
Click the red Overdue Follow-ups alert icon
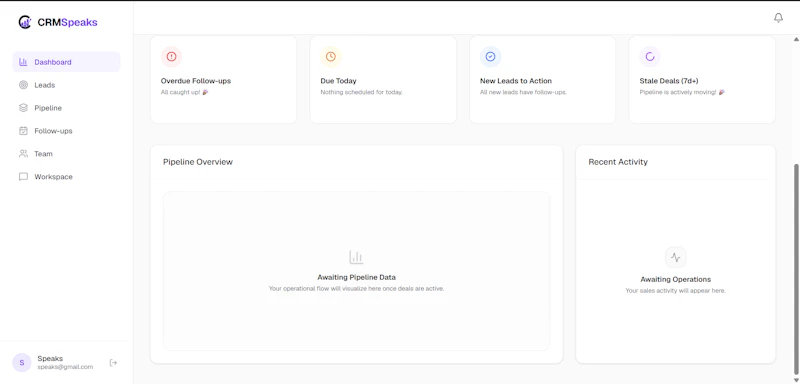pos(171,57)
